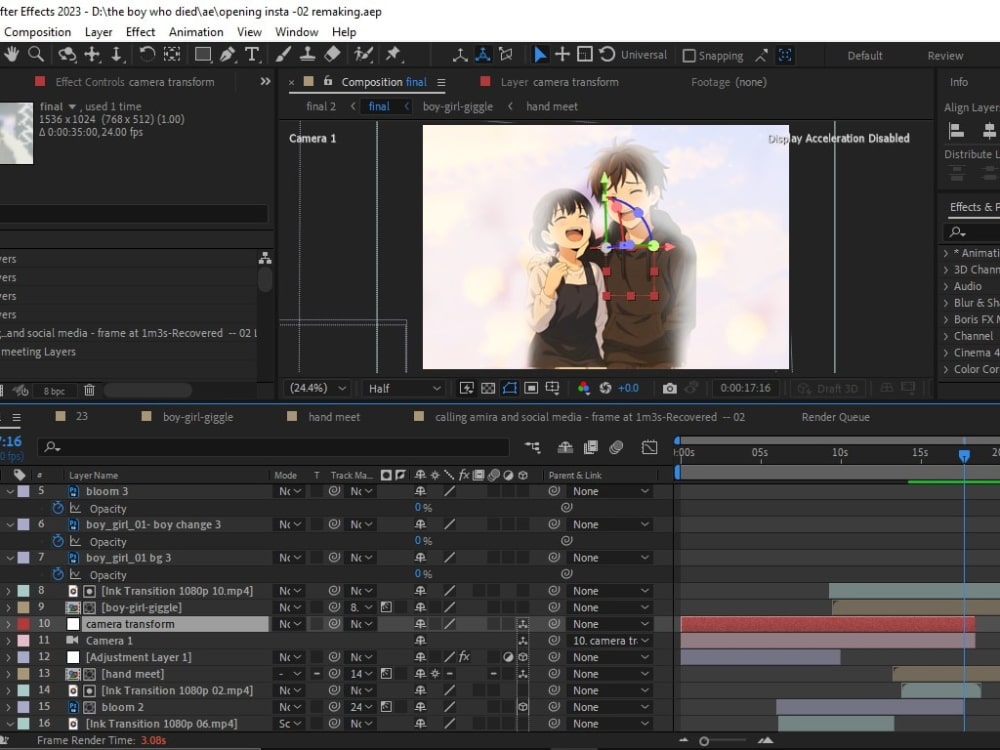Enable the Snapping checkbox
This screenshot has width=1000, height=750.
click(689, 55)
